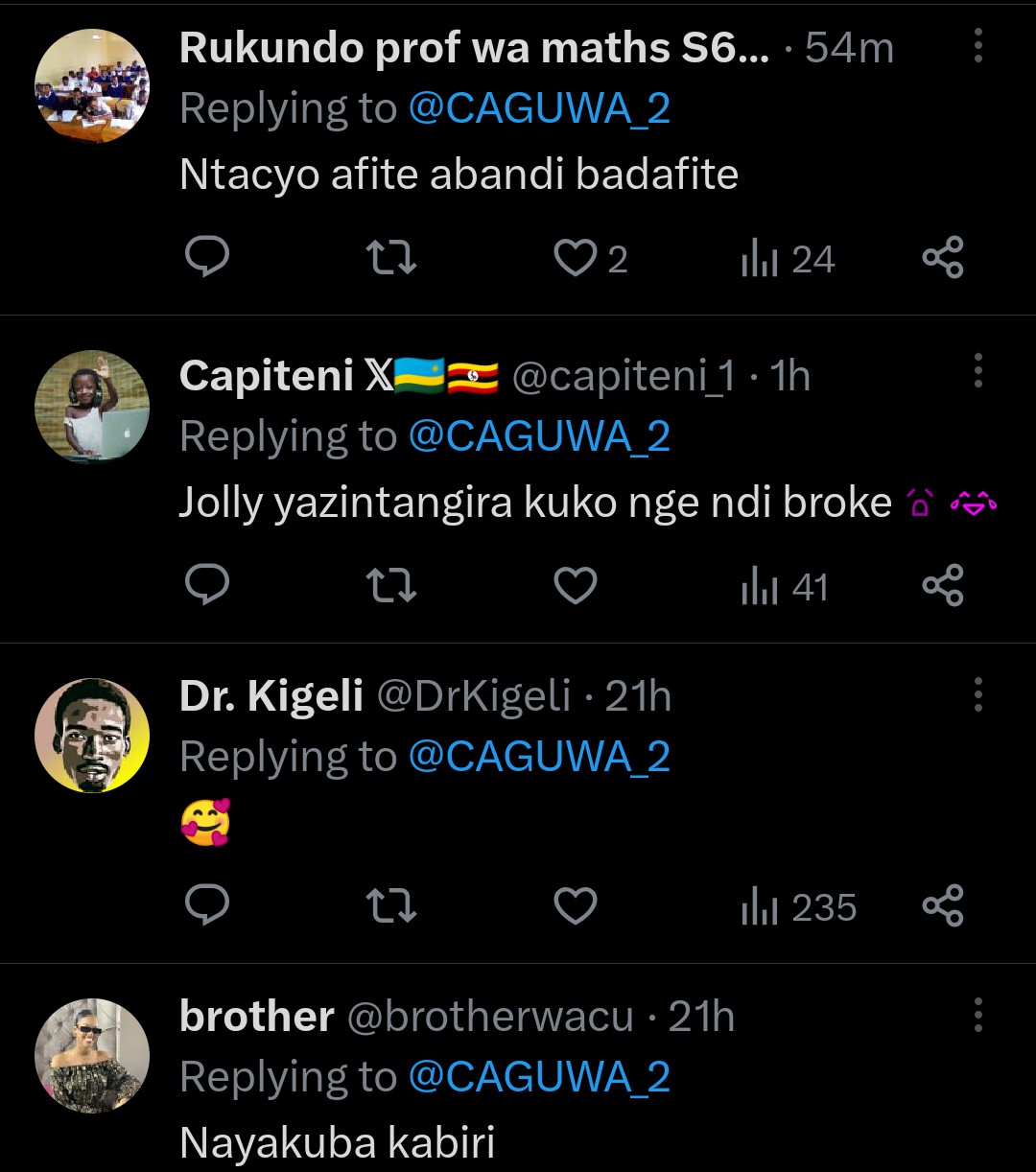Share Capiteni's tweet

coord(942,586)
